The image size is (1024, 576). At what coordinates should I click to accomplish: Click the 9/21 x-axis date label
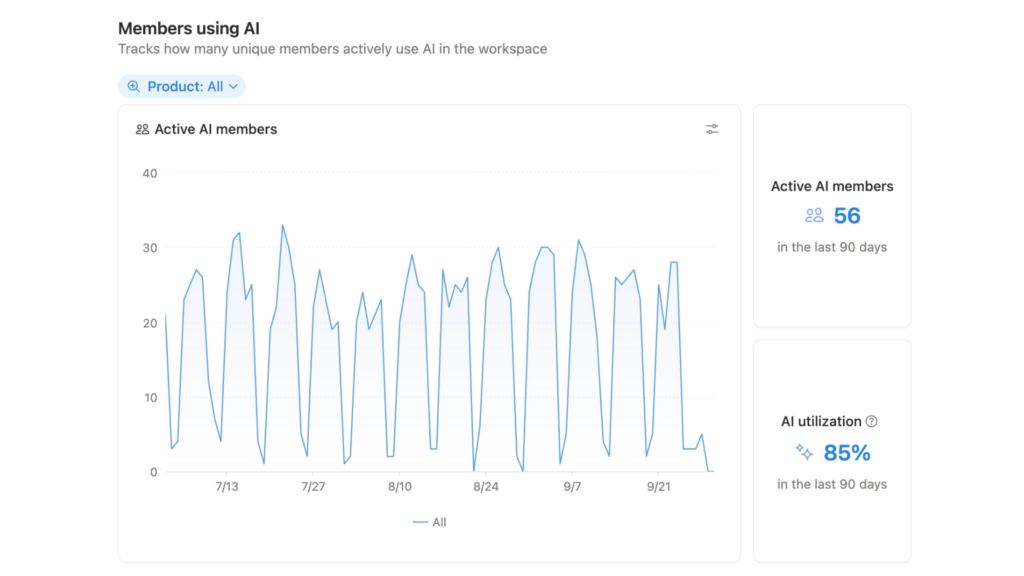[x=658, y=487]
